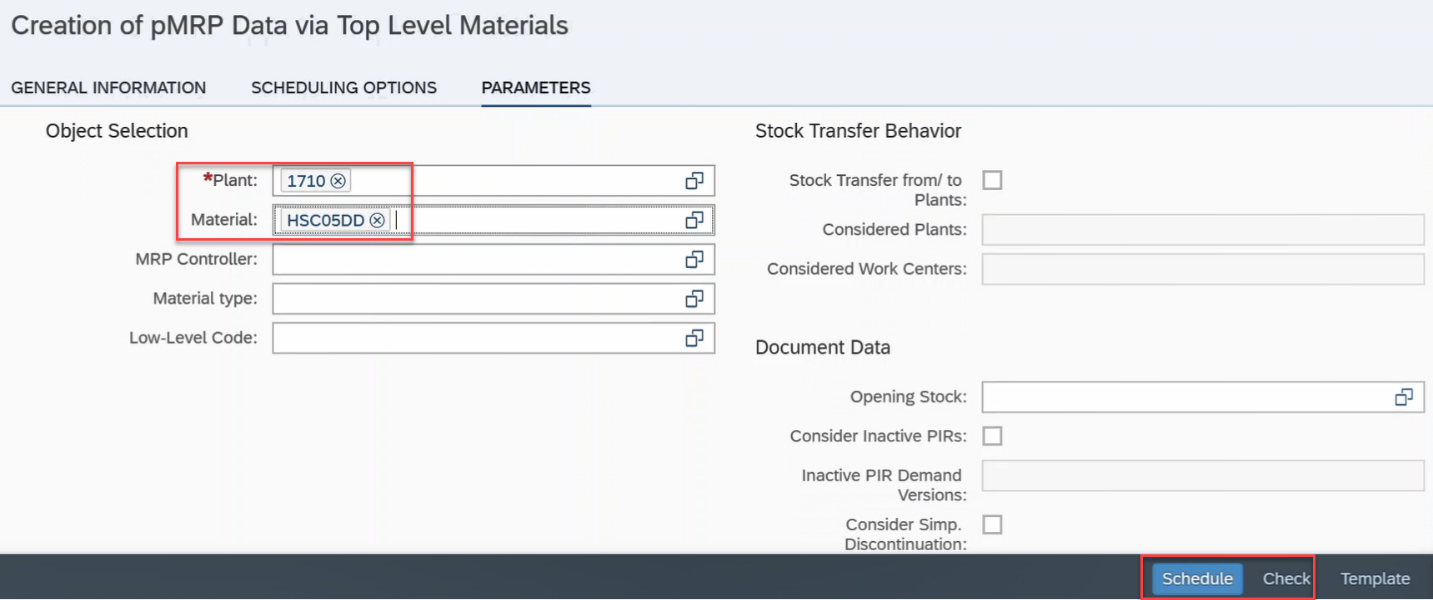Open value help for Low-Level Code
1433x600 pixels.
(695, 338)
